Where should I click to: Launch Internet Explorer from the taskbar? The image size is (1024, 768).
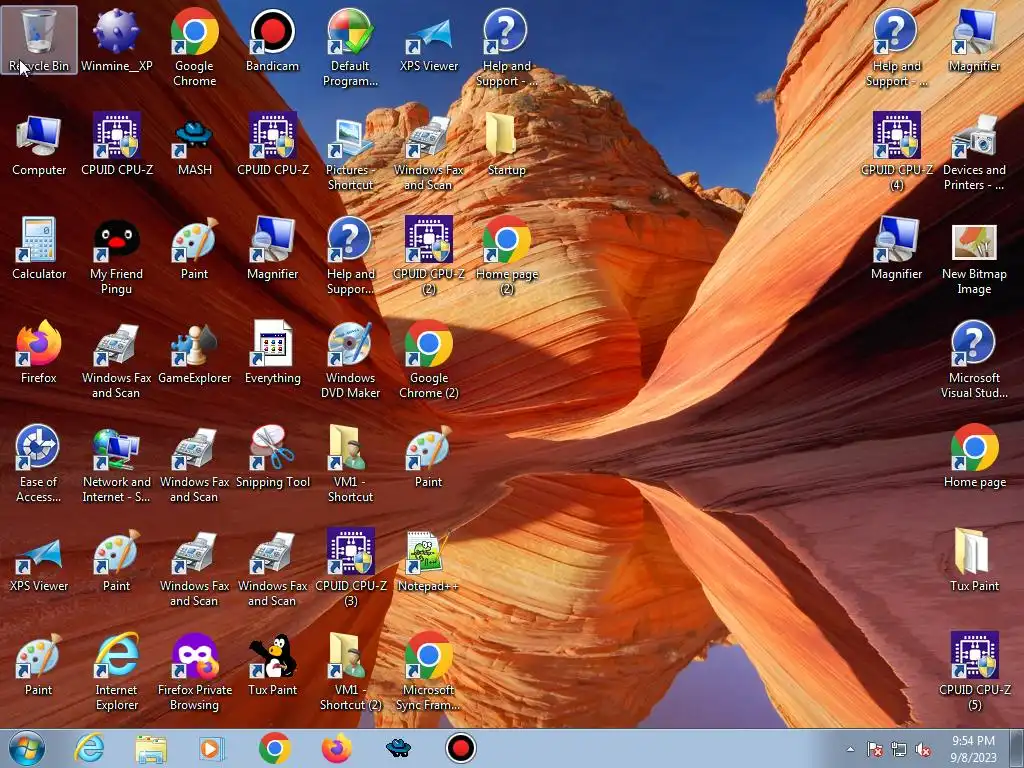[89, 748]
